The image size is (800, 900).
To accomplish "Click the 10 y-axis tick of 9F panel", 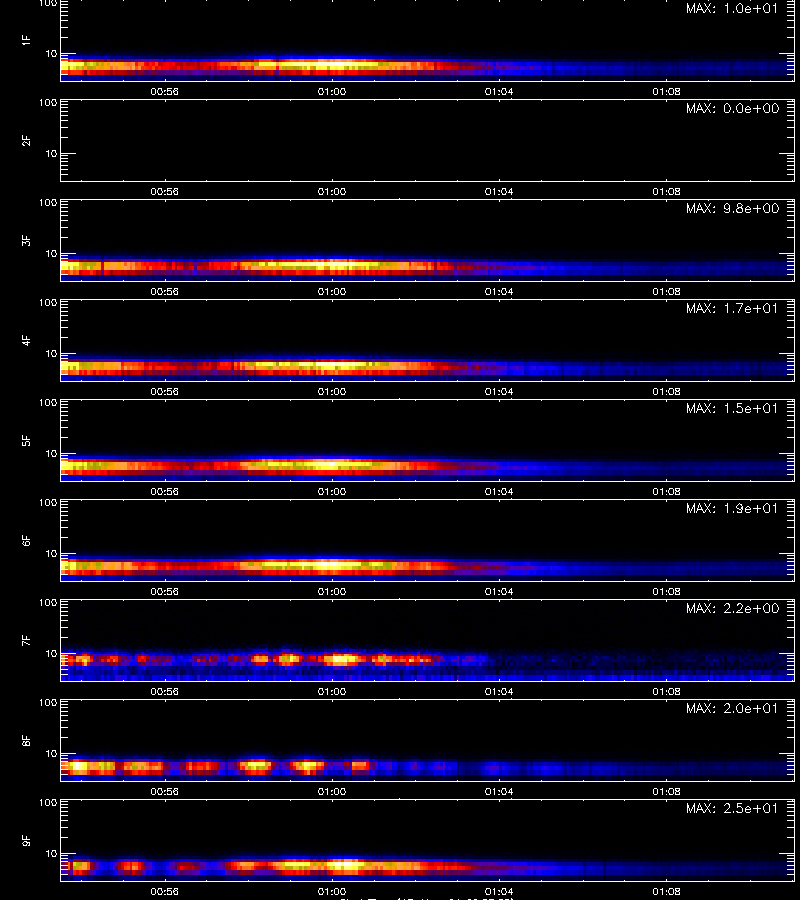I will [51, 854].
